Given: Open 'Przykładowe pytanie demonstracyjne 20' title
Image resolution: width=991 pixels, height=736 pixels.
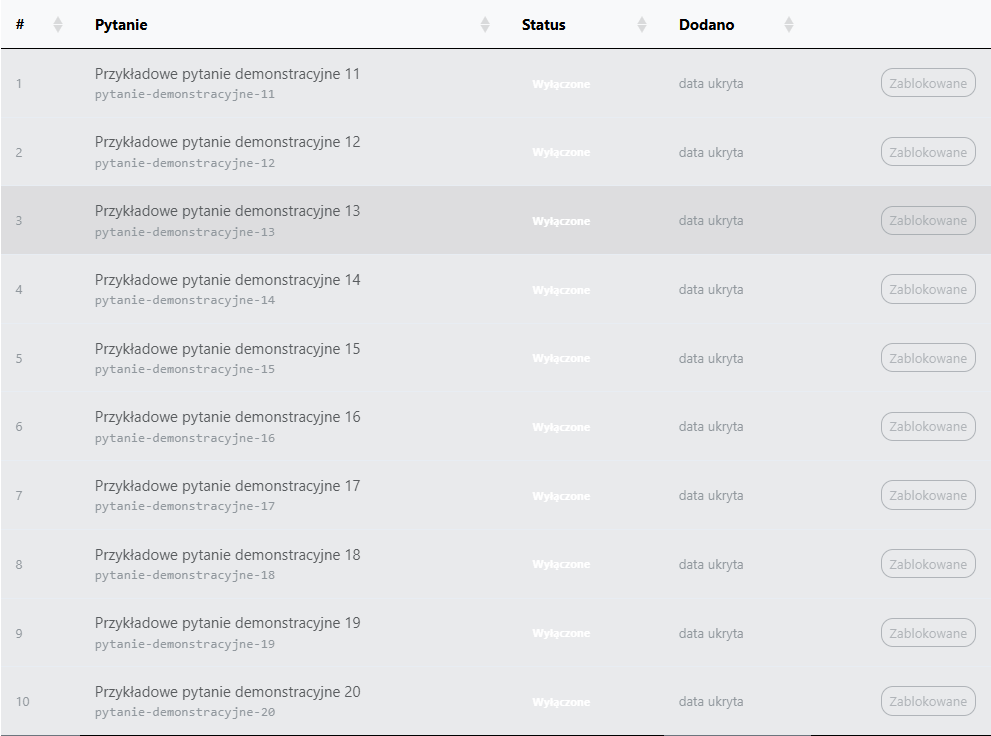Looking at the screenshot, I should tap(228, 692).
